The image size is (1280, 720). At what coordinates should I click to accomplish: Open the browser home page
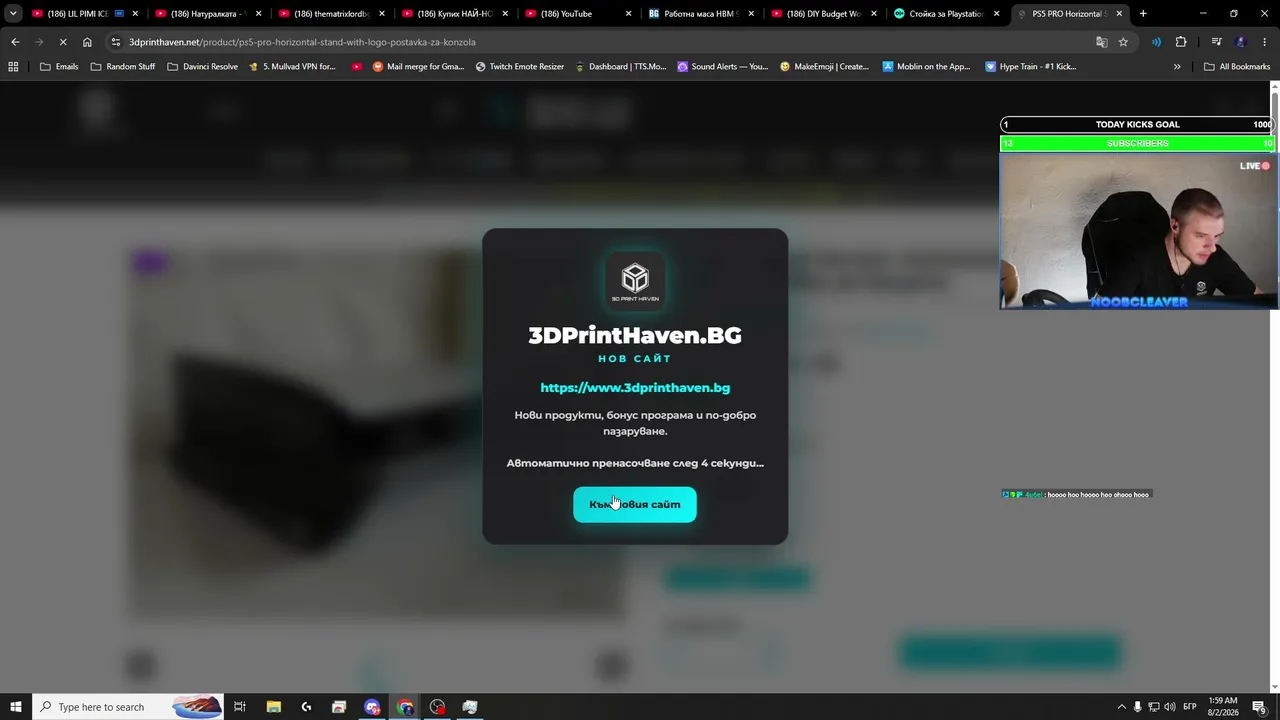click(87, 42)
